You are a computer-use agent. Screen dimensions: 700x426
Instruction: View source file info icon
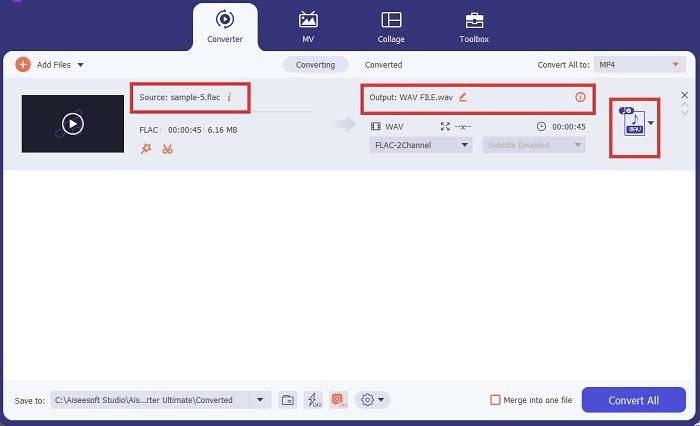click(x=229, y=98)
